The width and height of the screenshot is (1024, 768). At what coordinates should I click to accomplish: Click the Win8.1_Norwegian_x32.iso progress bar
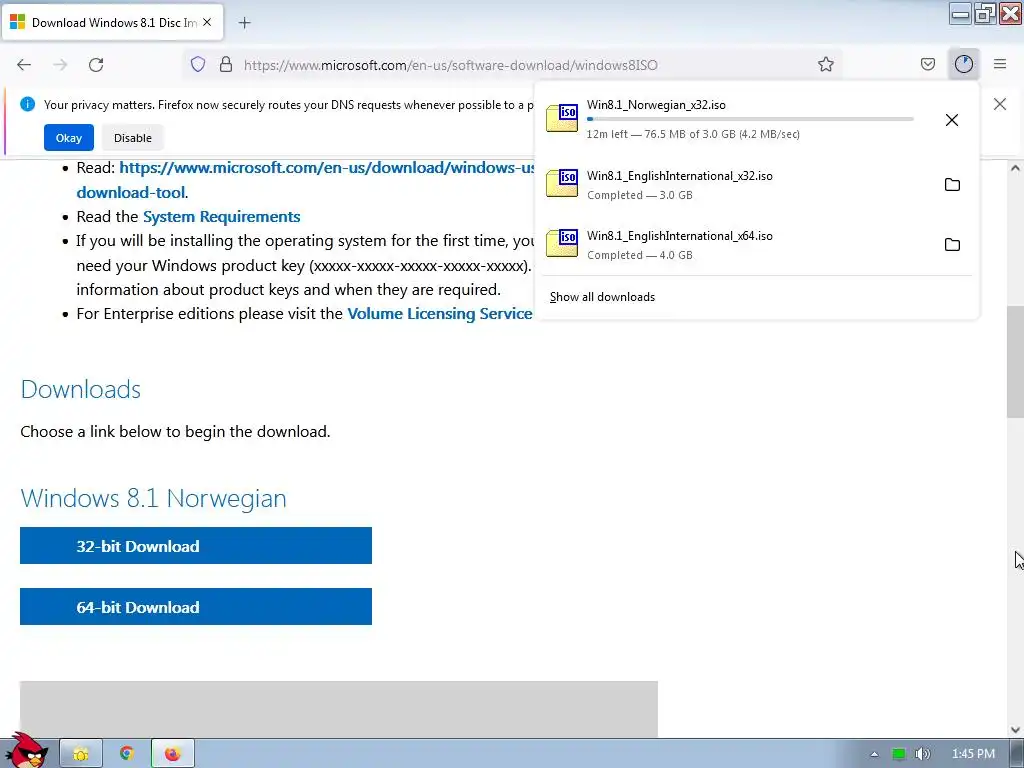pos(750,119)
